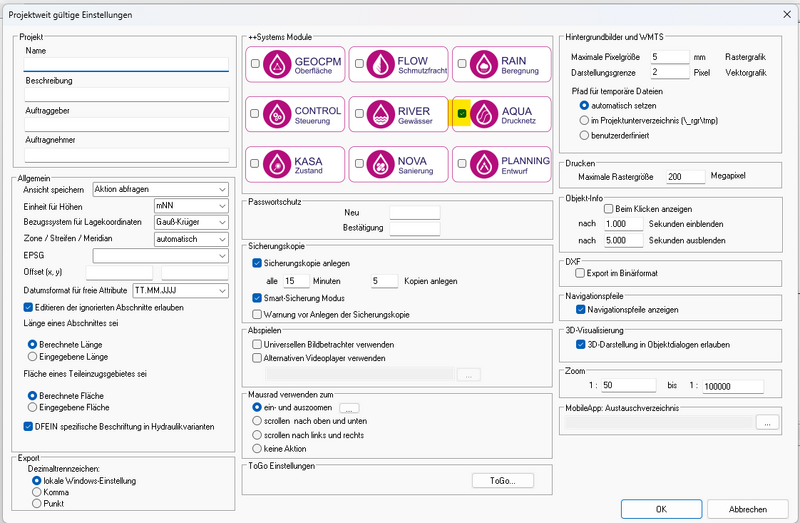This screenshot has width=800, height=523.
Task: Enable the RAIN module checkbox
Action: coord(462,64)
